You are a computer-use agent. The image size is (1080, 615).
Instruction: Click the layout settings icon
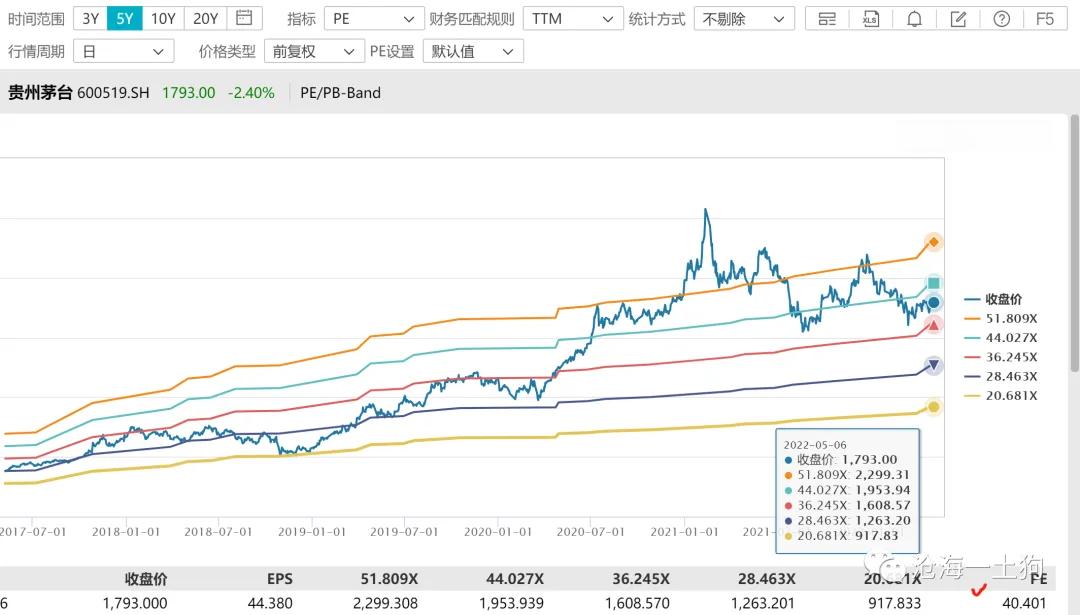click(x=826, y=19)
